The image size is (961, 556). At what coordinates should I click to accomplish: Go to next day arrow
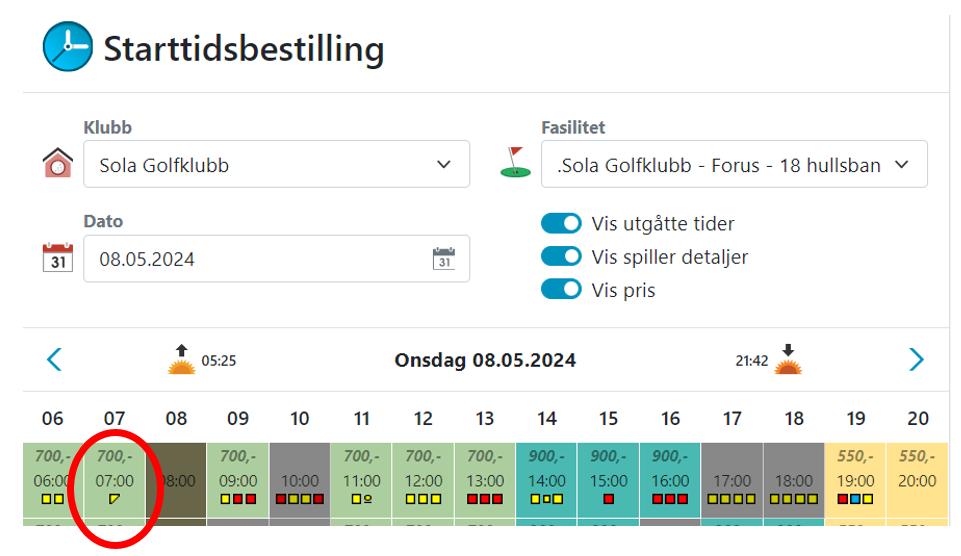pyautogui.click(x=916, y=359)
